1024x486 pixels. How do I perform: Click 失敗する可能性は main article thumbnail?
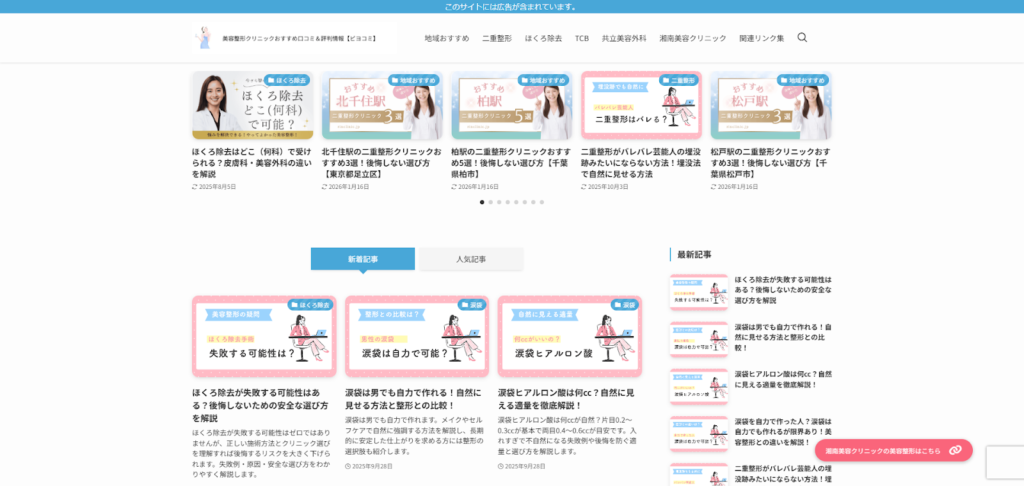pos(264,336)
